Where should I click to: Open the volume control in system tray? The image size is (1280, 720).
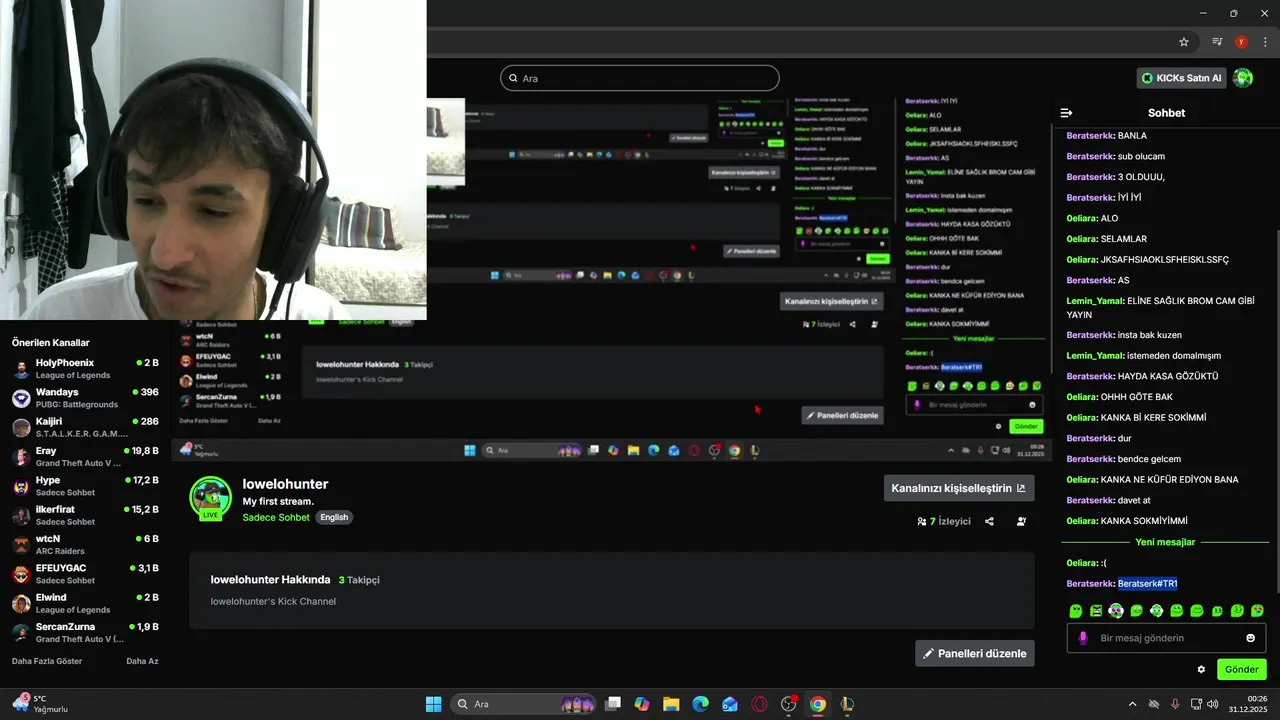coord(1213,704)
